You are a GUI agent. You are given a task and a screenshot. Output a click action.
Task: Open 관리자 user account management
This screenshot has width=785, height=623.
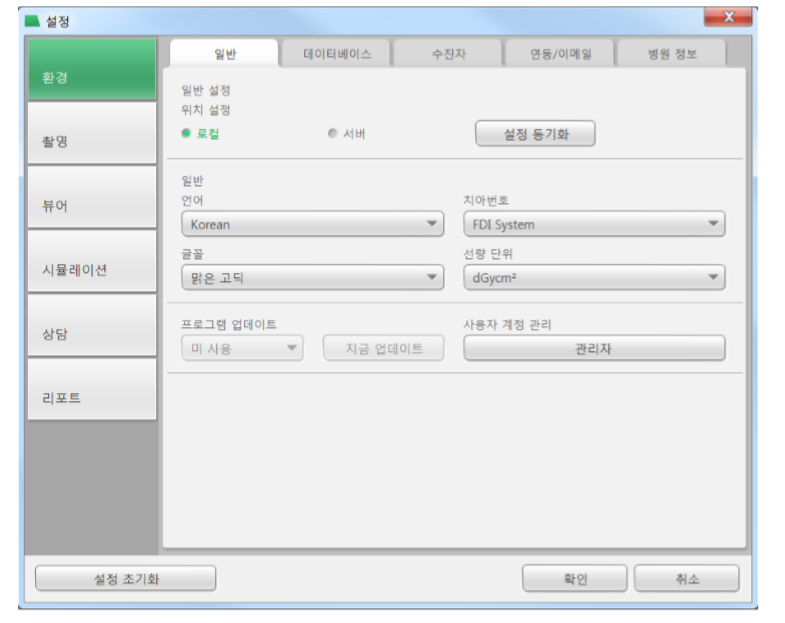tap(594, 348)
